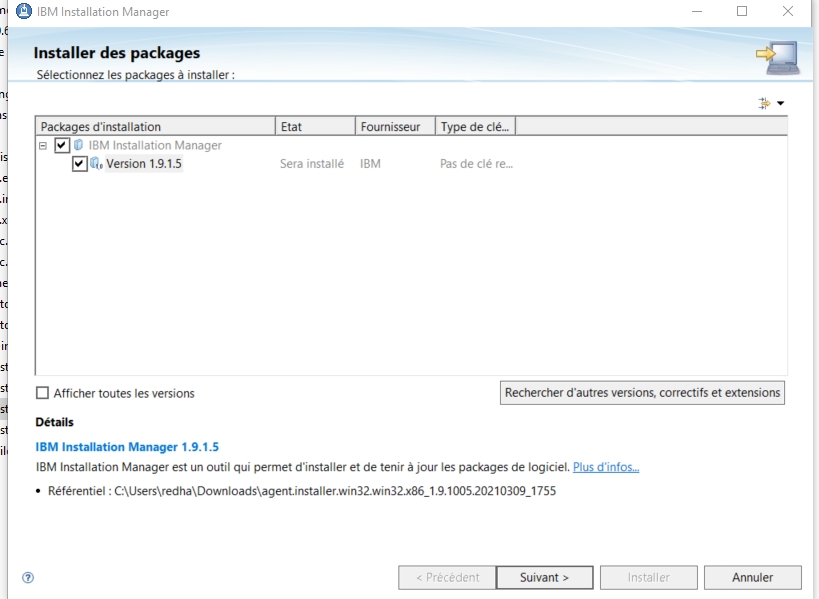Collapse the IBM Installation Manager tree node
819x599 pixels.
click(43, 145)
